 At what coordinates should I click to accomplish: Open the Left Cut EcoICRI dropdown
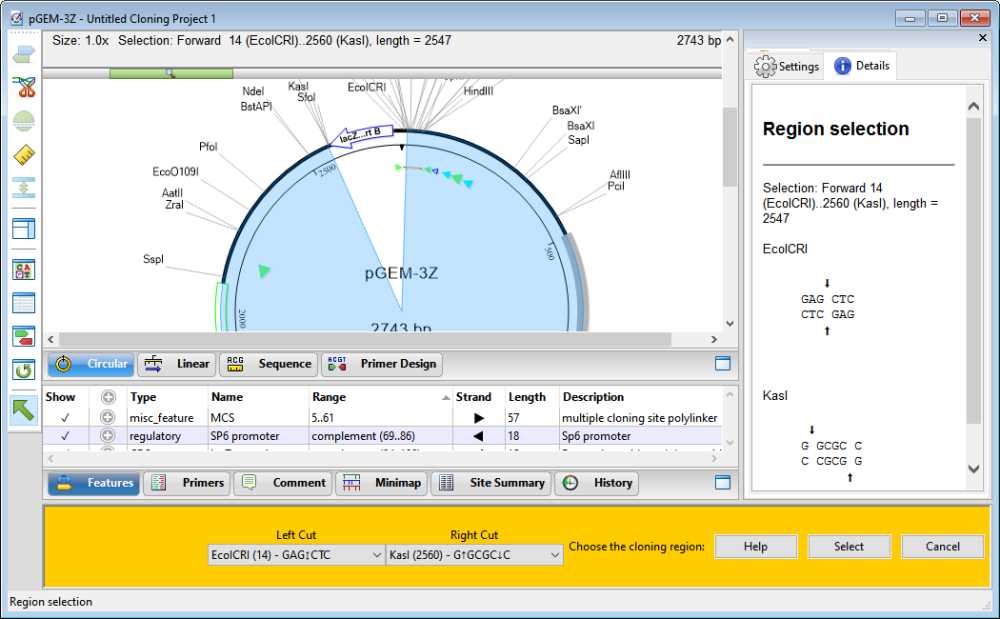[296, 554]
